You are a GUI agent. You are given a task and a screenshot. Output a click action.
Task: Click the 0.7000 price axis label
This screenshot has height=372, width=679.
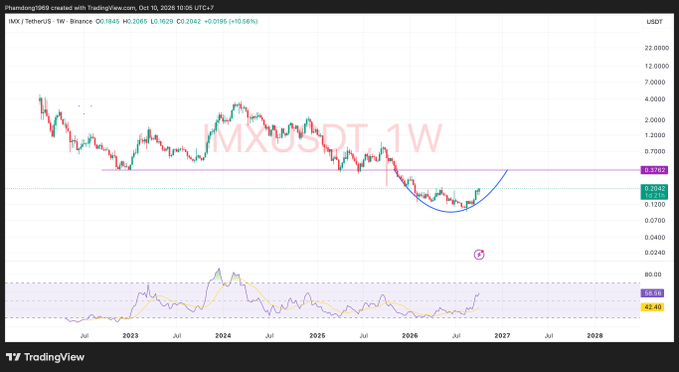tap(655, 152)
